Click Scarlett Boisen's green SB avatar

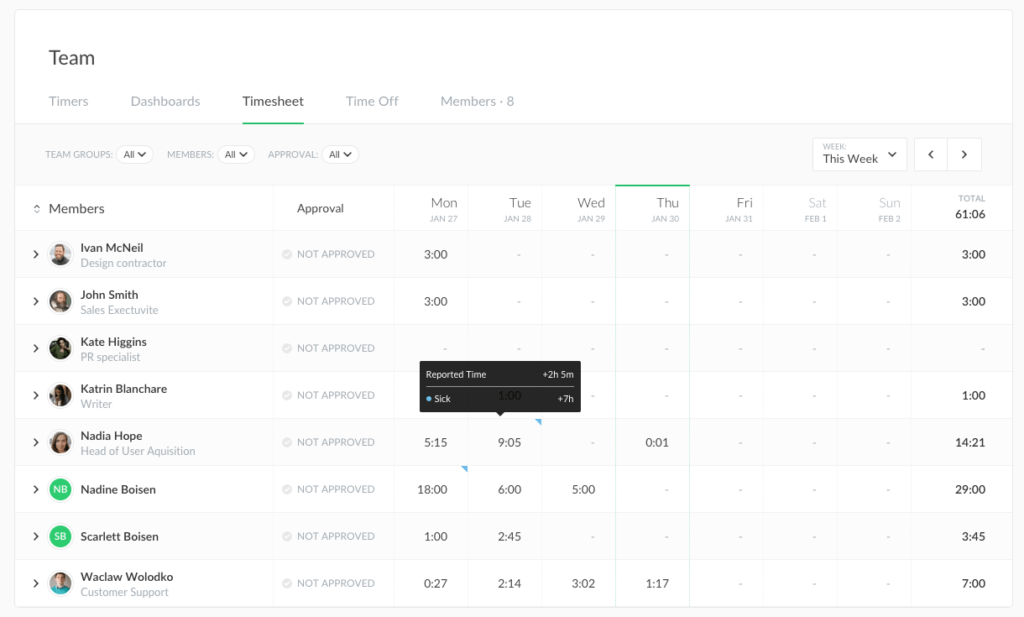coord(61,537)
